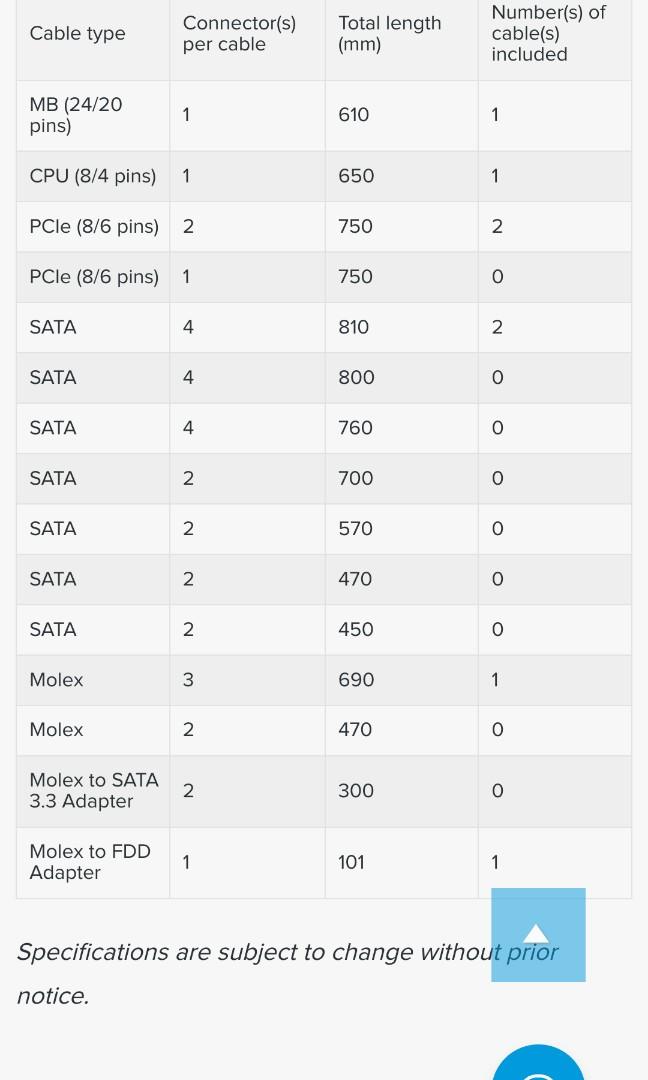Viewport: 648px width, 1080px height.
Task: Click the 800 SATA length value
Action: click(x=356, y=377)
